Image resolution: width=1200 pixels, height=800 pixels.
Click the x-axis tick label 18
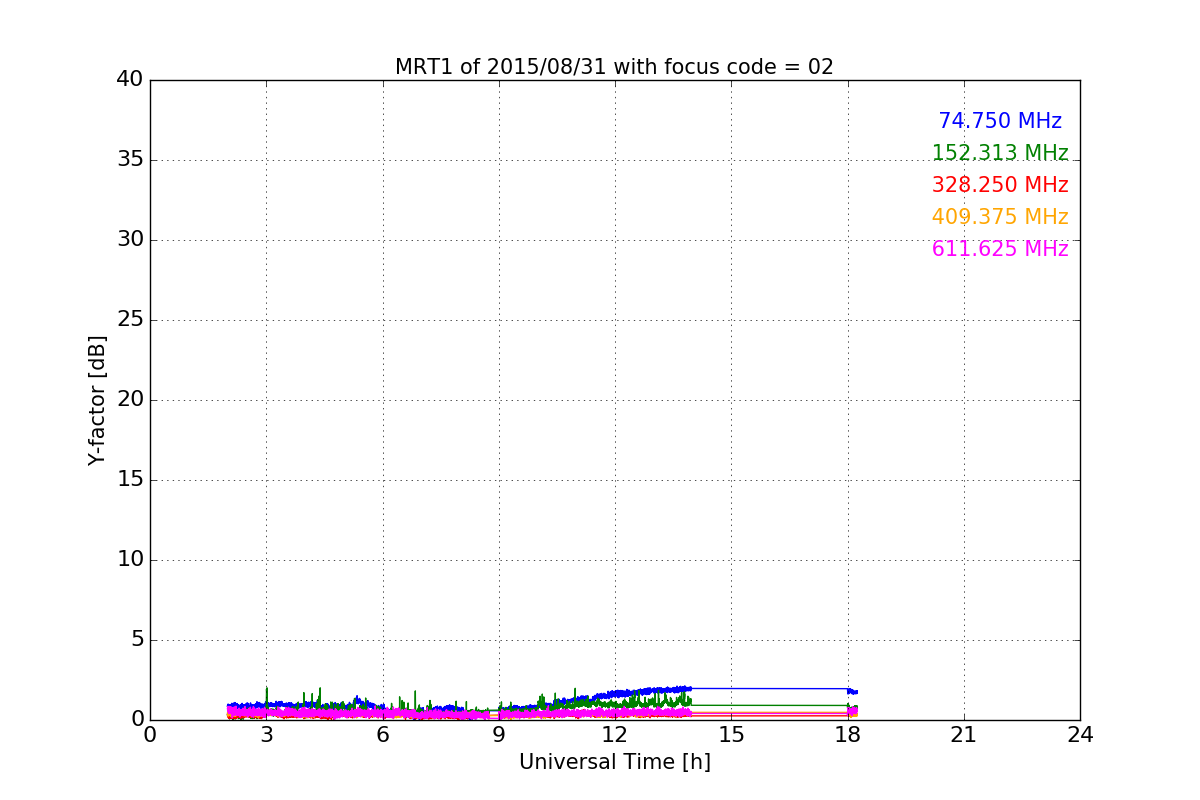[848, 735]
